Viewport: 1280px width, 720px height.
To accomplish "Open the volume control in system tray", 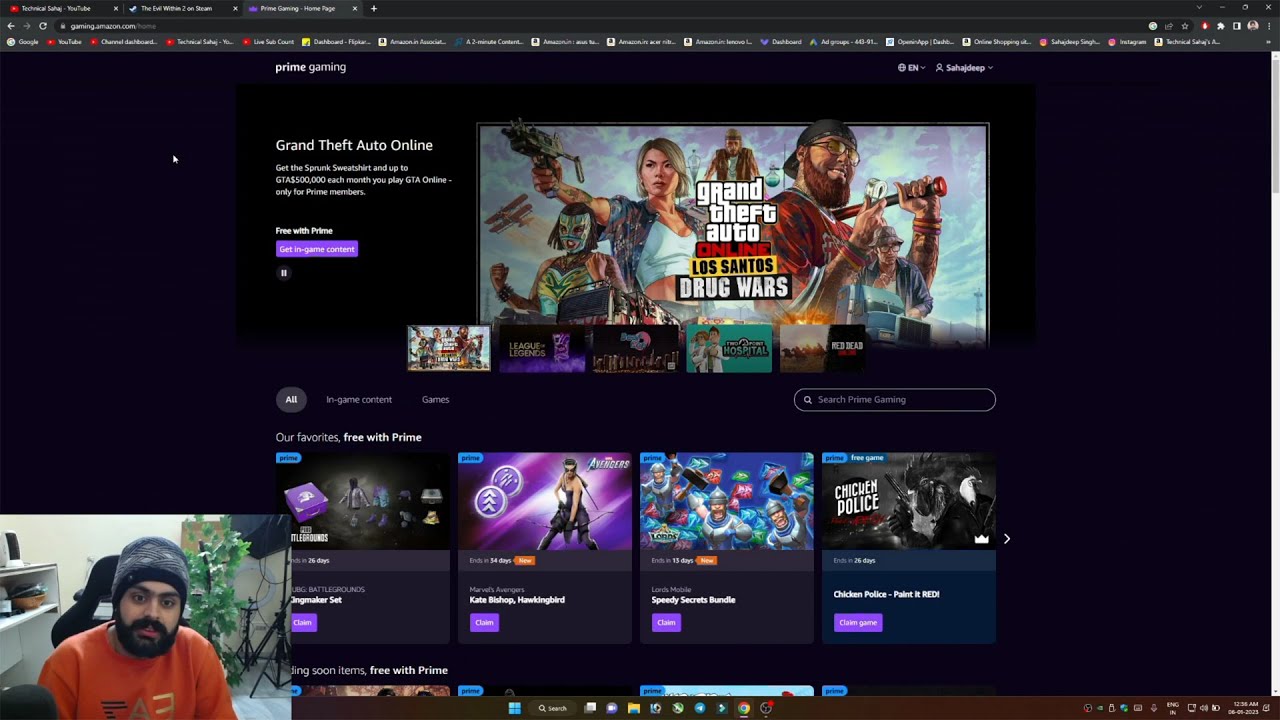I will 1203,708.
